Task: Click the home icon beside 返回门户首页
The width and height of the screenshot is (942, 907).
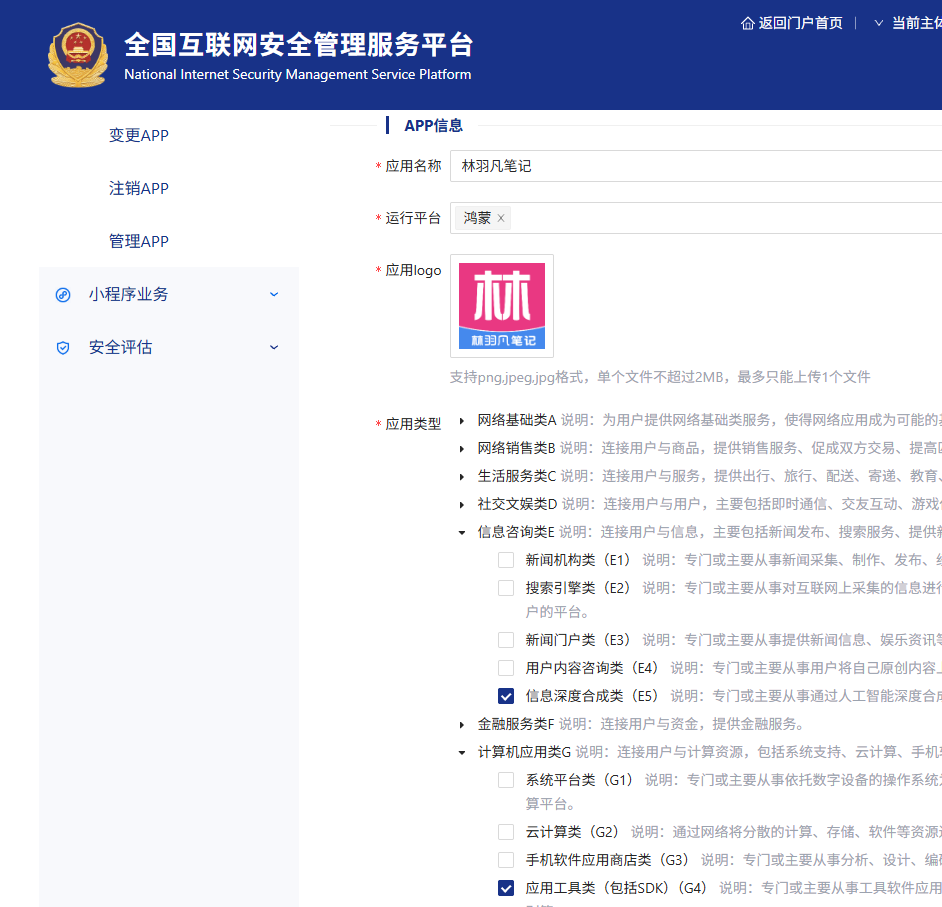Action: click(x=747, y=23)
